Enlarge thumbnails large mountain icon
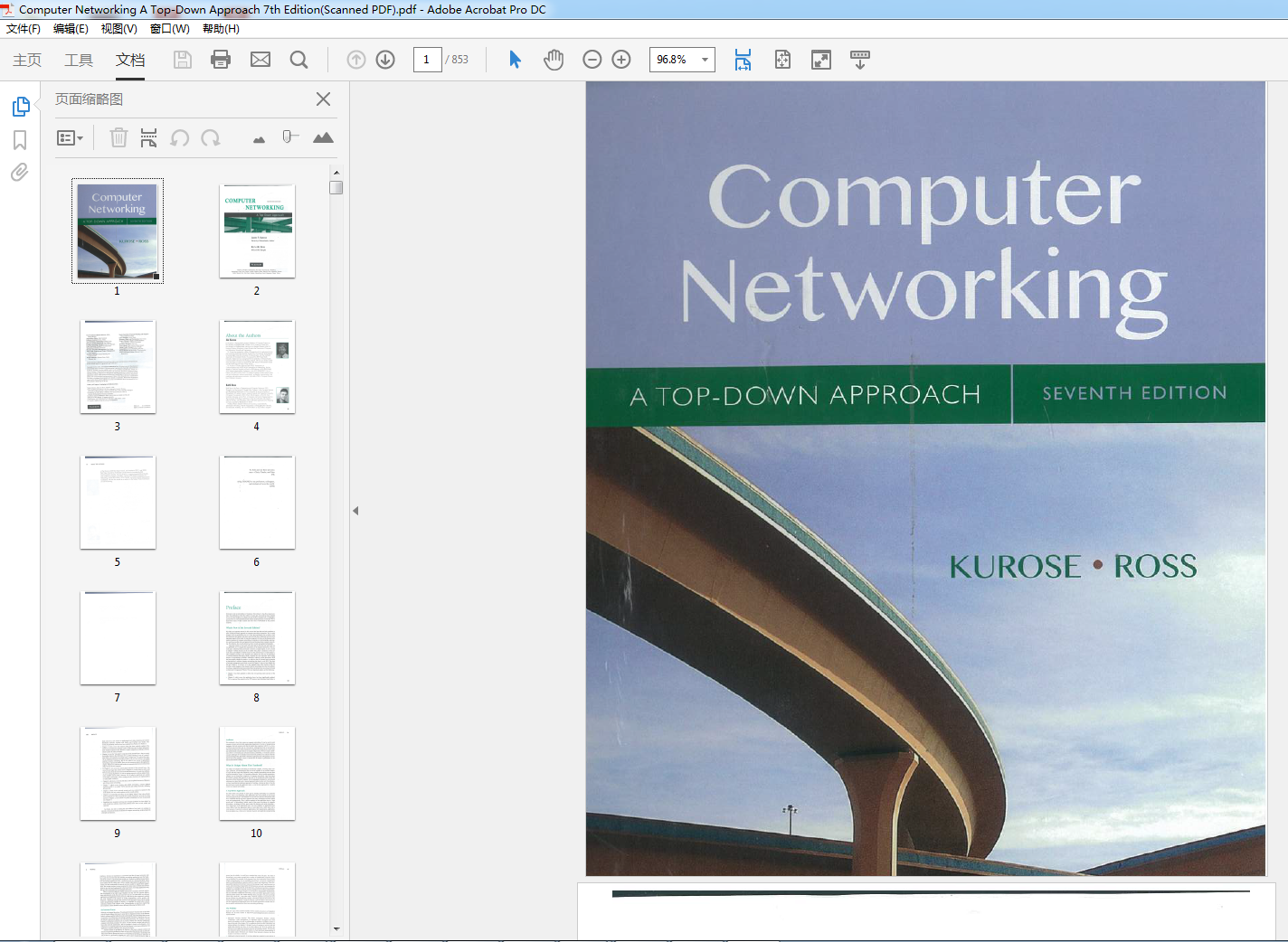The width and height of the screenshot is (1288, 942). coord(323,137)
